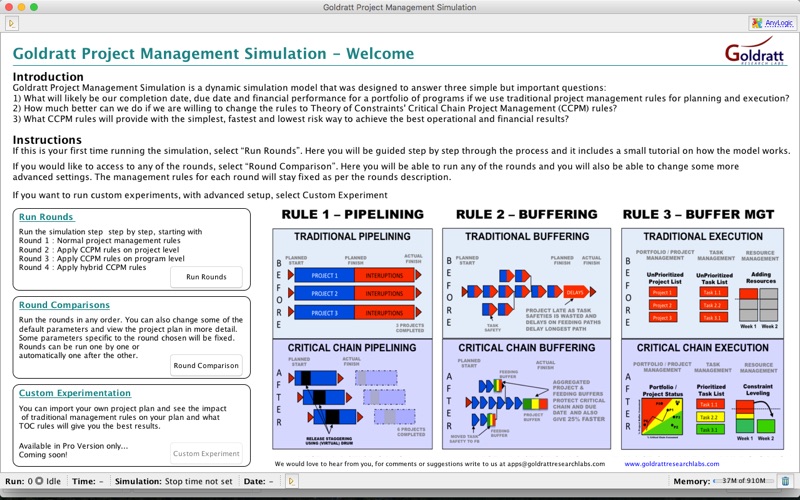Click the red Task 1.1 box in Traditional Execution
Image resolution: width=800 pixels, height=500 pixels.
click(712, 292)
